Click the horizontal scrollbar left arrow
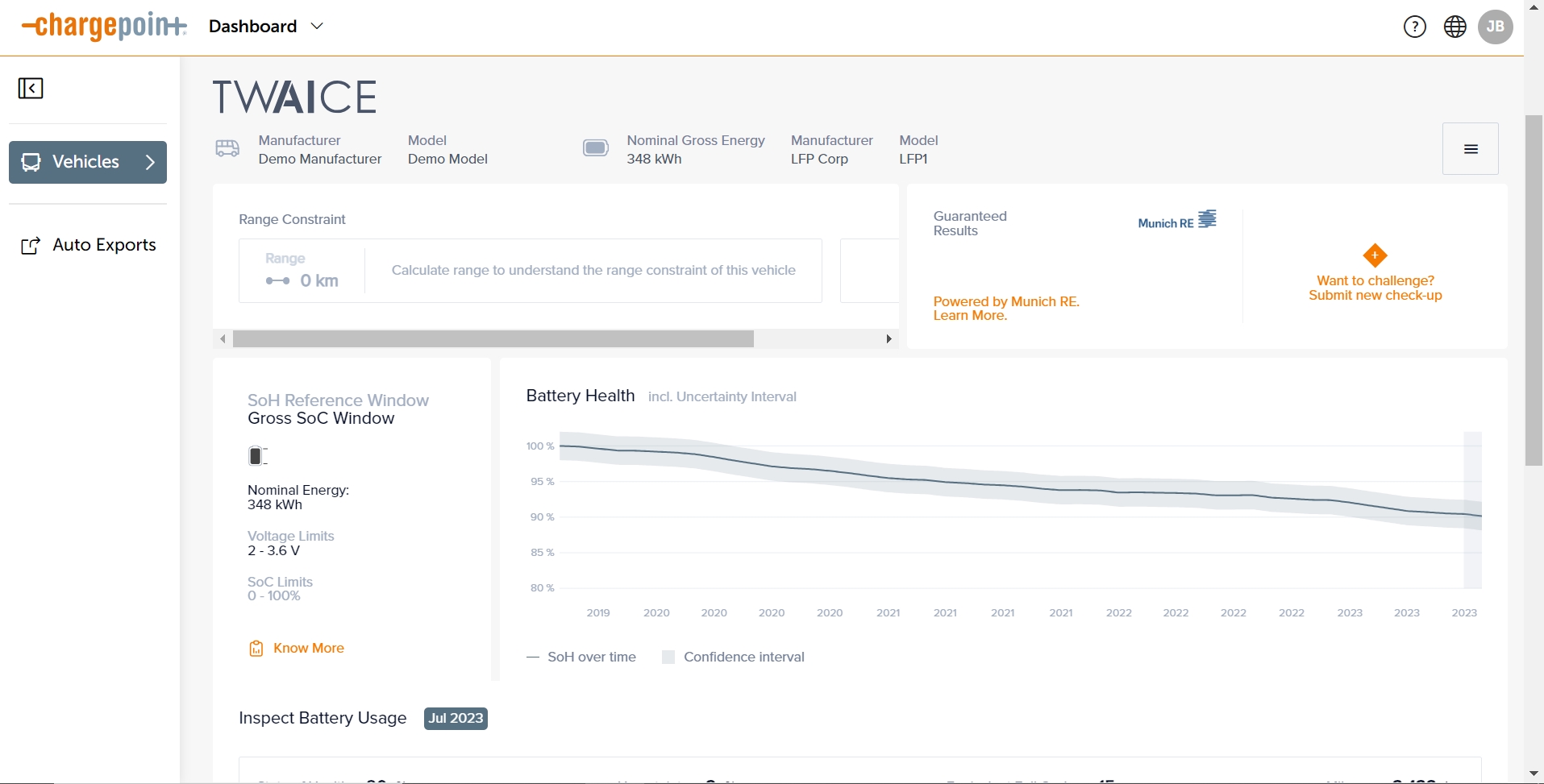This screenshot has height=784, width=1544. coord(223,339)
